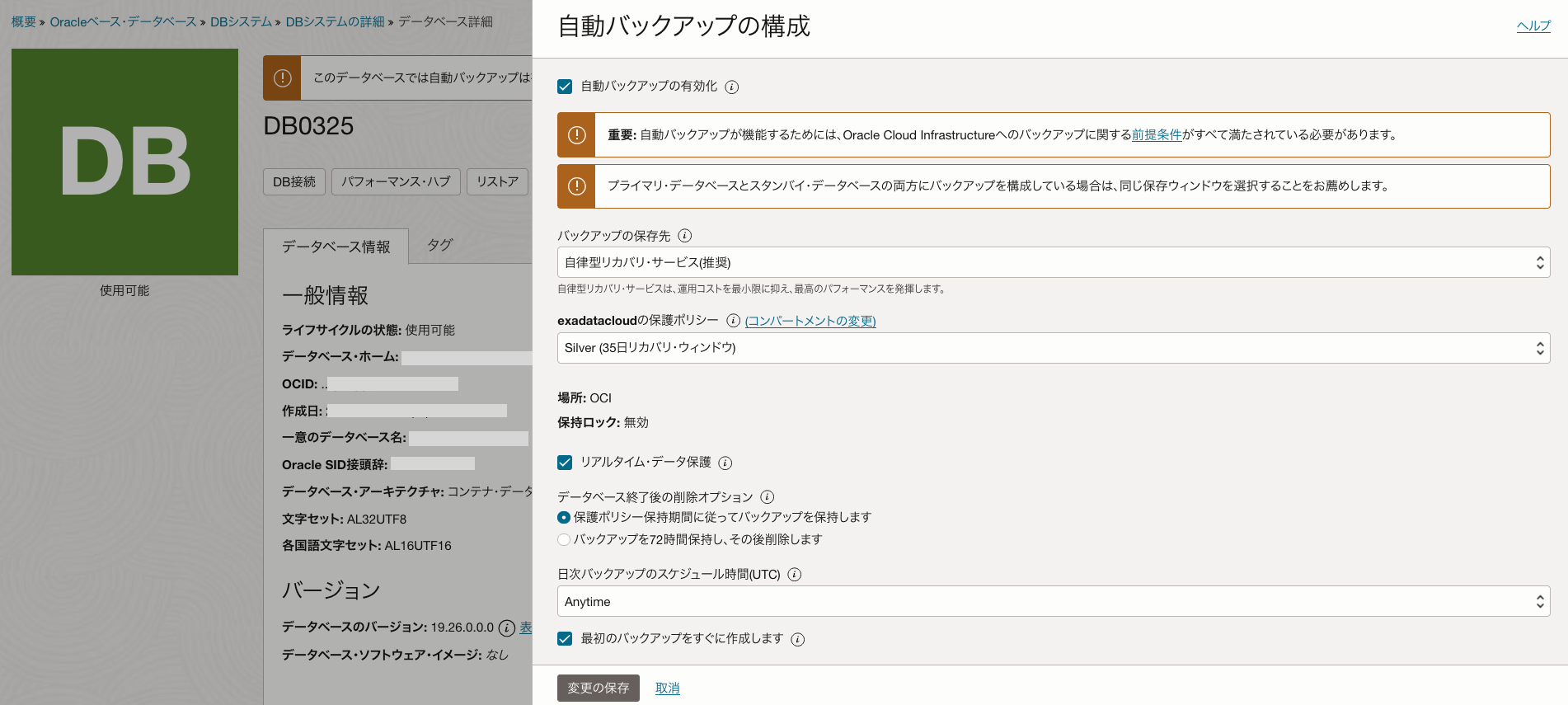Viewport: 1568px width, 705px height.
Task: Toggle 最初のバックアップをすぐに作成します checkbox
Action: 565,638
